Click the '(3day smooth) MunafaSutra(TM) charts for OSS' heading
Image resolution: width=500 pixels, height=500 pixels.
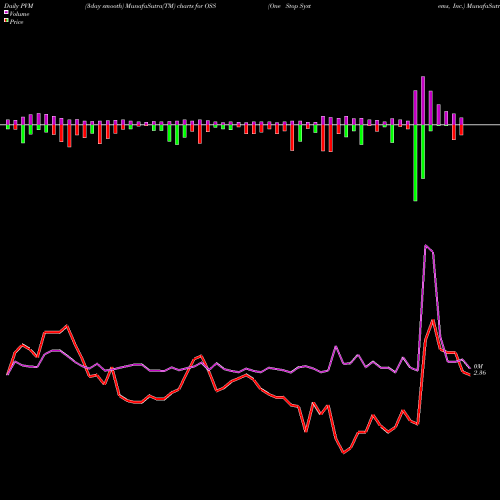150,6
